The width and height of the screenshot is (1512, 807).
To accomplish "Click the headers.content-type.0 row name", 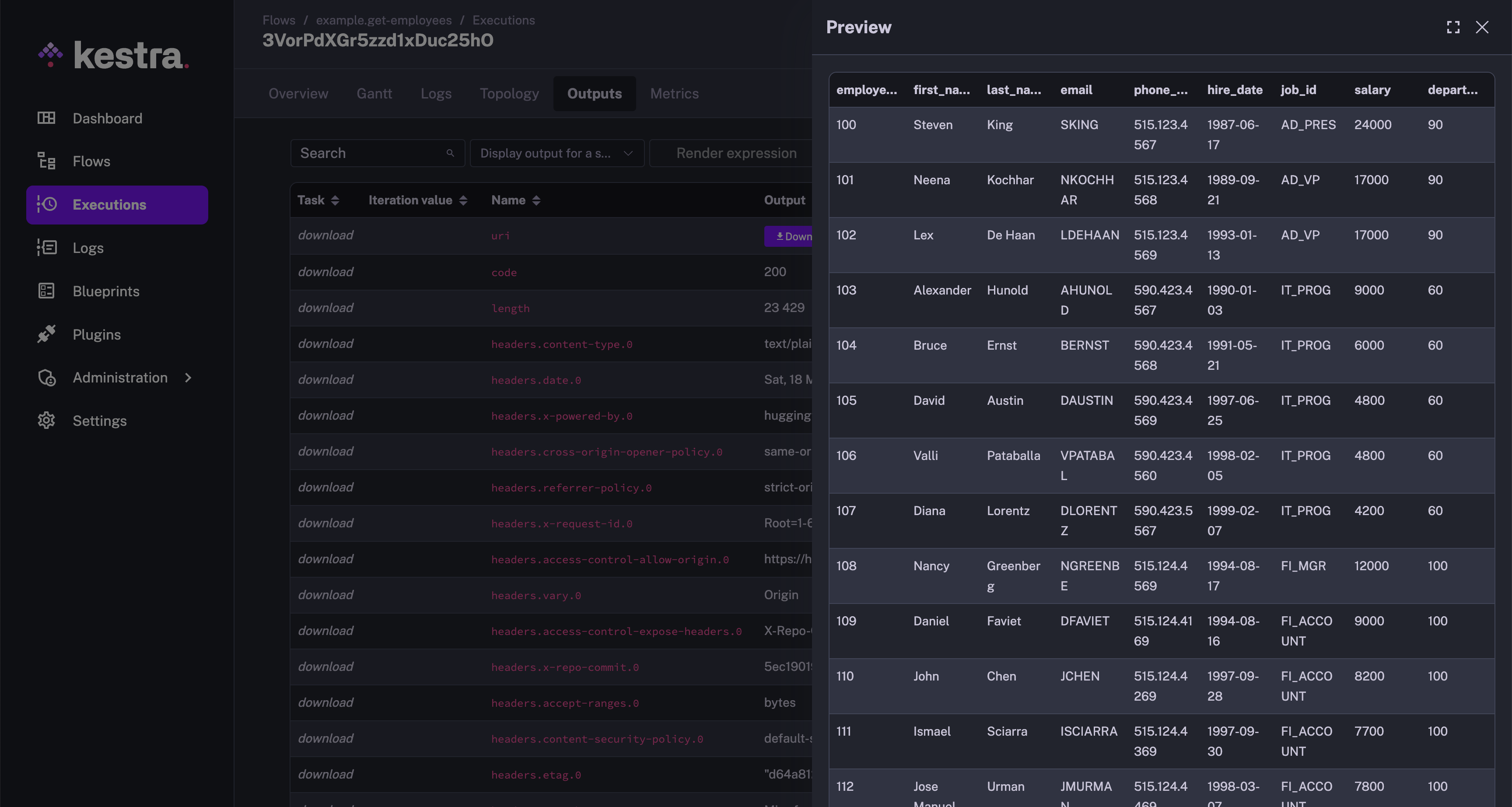I will [562, 344].
